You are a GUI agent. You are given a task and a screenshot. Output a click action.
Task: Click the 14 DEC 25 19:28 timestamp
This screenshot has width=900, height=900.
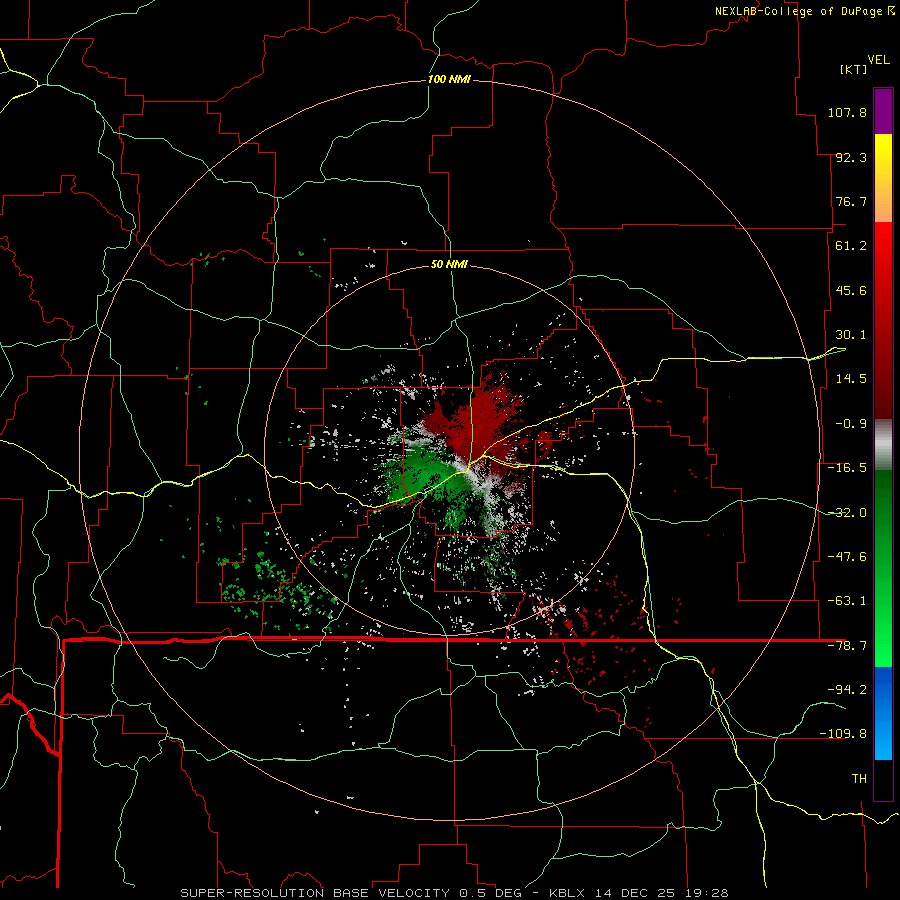661,893
